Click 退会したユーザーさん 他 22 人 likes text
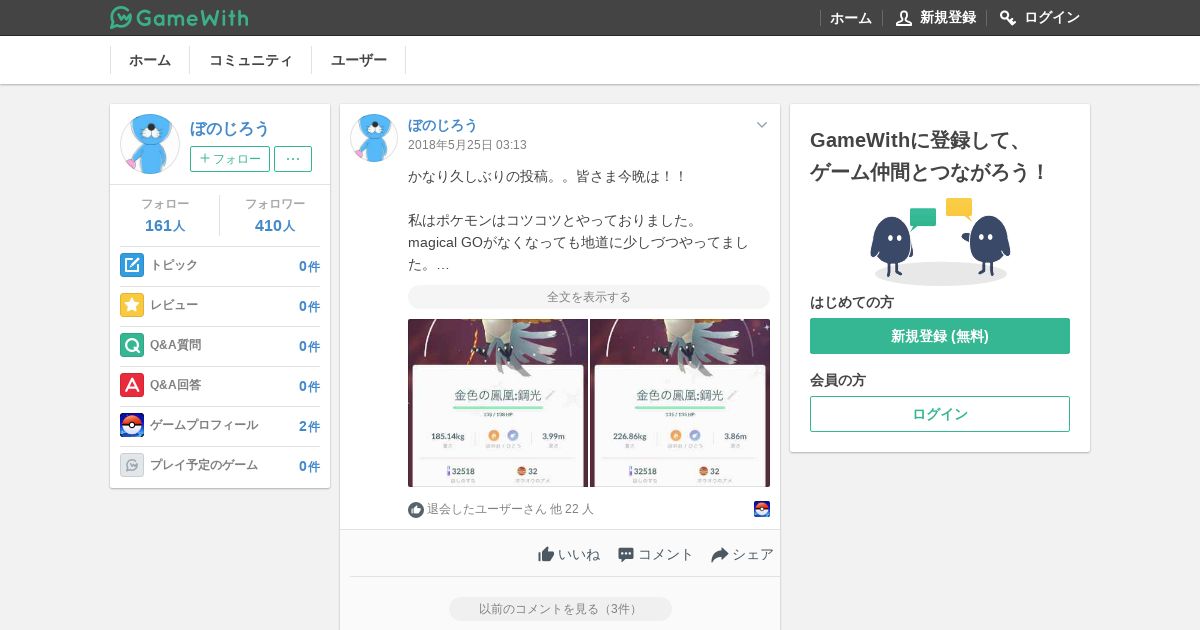This screenshot has width=1200, height=630. (x=510, y=509)
